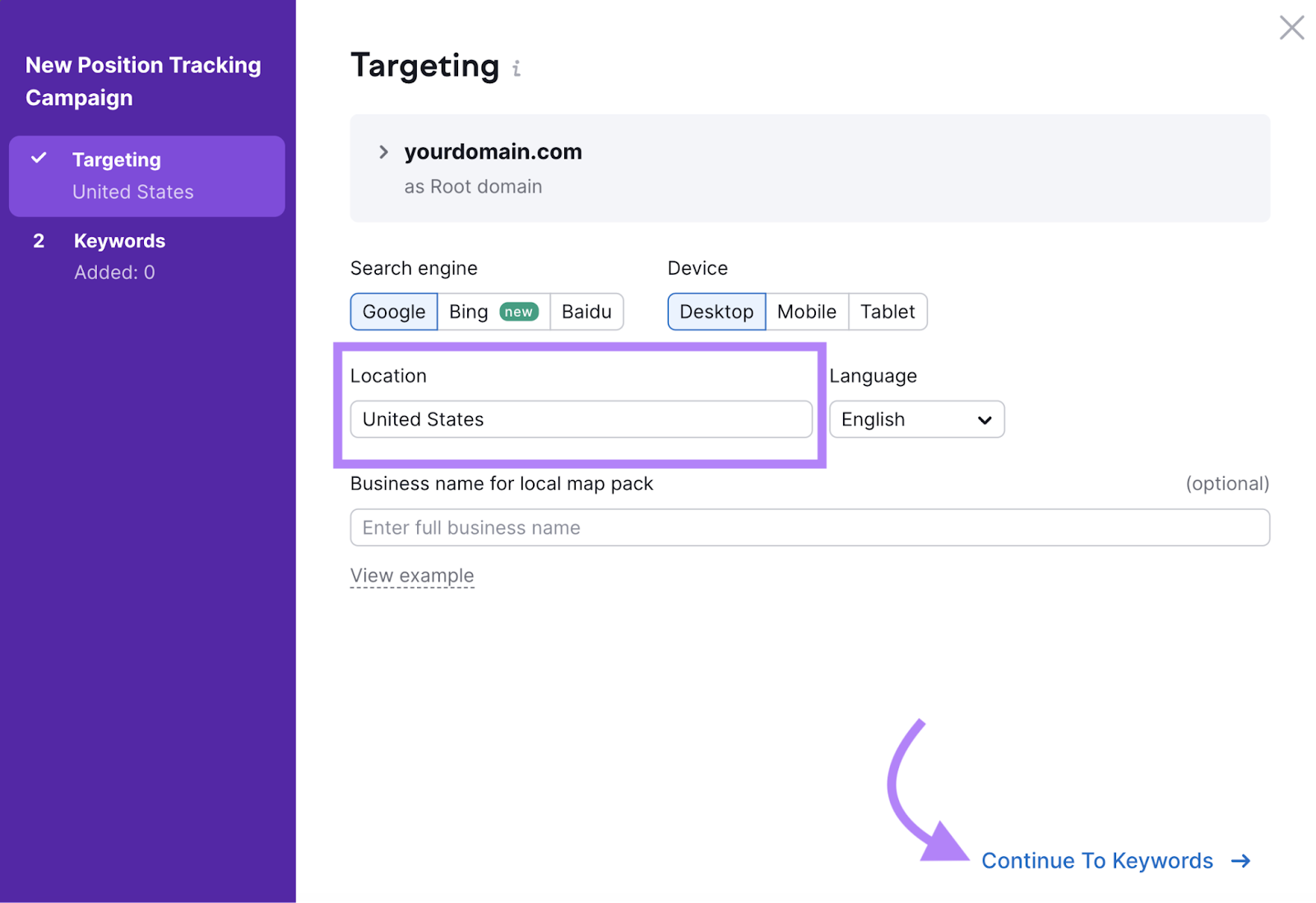Viewport: 1316px width, 903px height.
Task: Click the arrow icon beside Continue To Keywords
Action: pyautogui.click(x=1240, y=860)
